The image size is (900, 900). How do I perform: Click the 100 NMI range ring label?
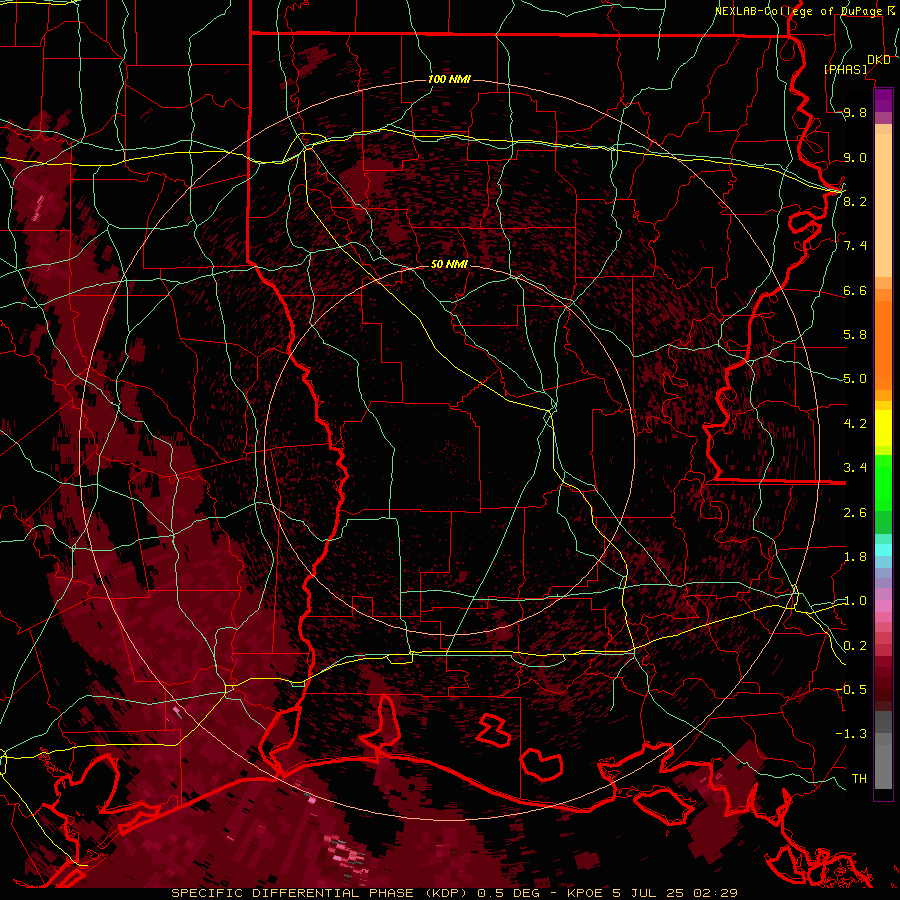click(x=449, y=79)
